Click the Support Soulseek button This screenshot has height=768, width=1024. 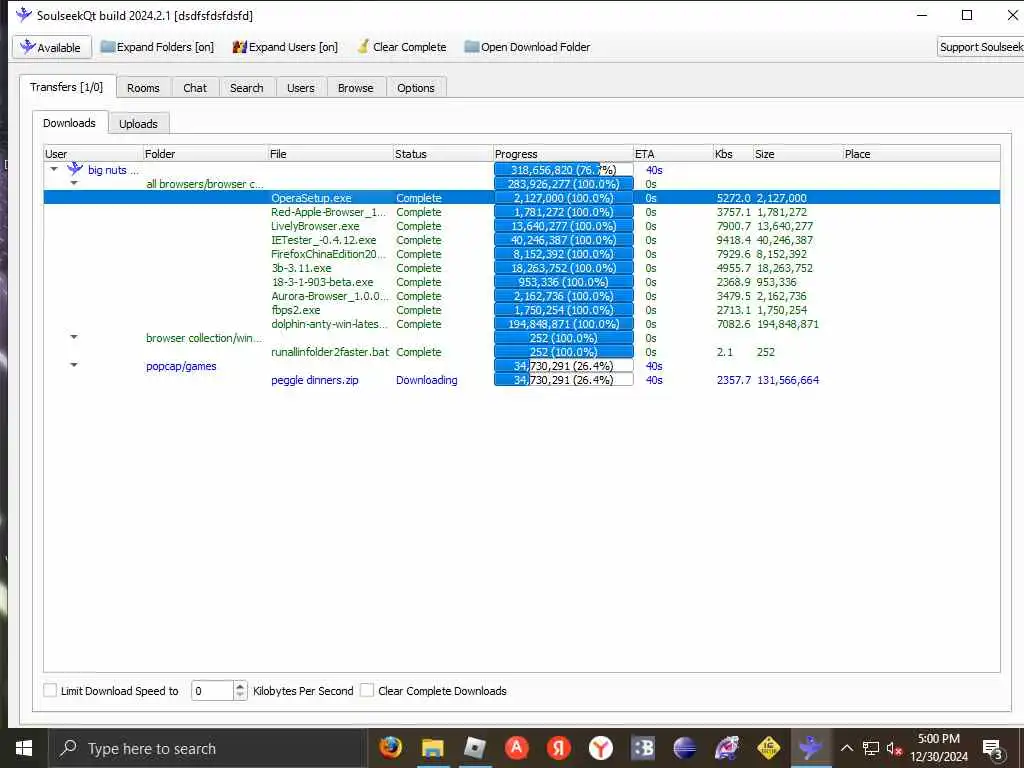tap(980, 47)
